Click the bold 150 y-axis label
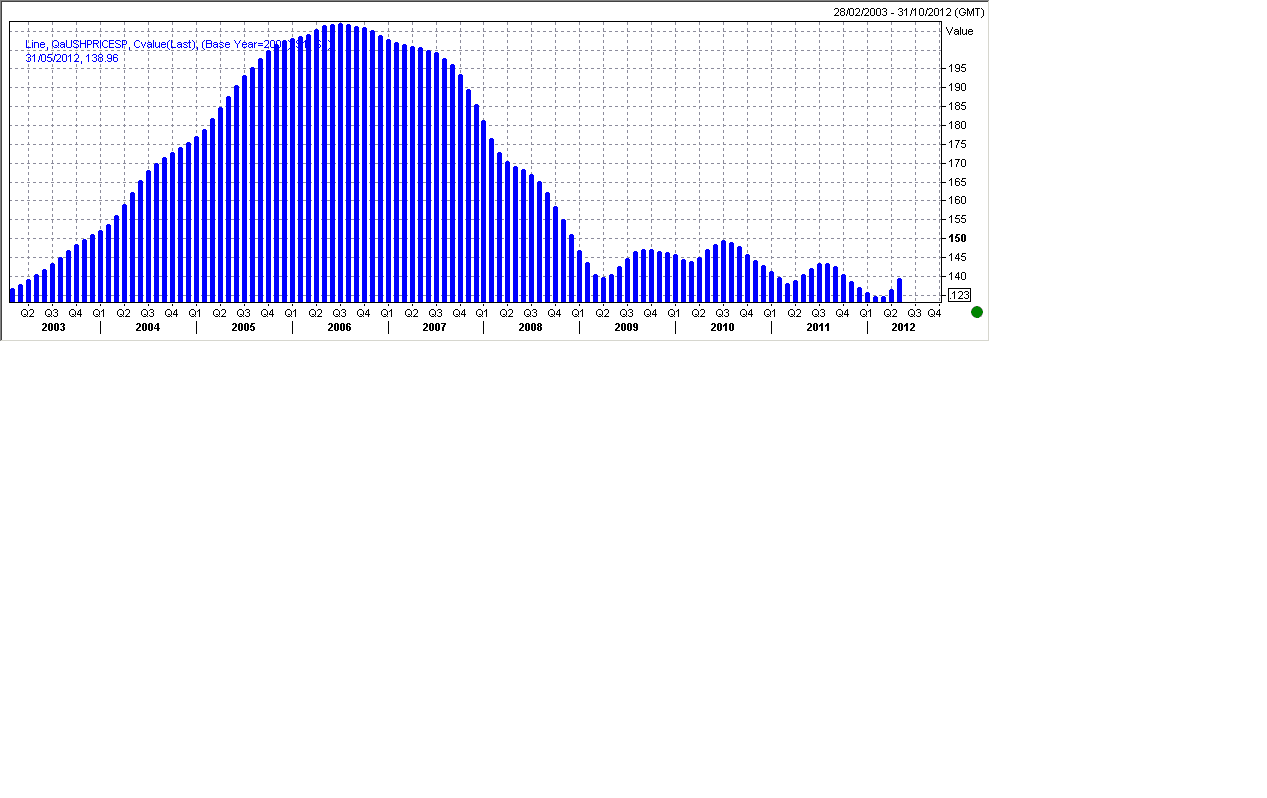The width and height of the screenshot is (1267, 798). point(957,238)
